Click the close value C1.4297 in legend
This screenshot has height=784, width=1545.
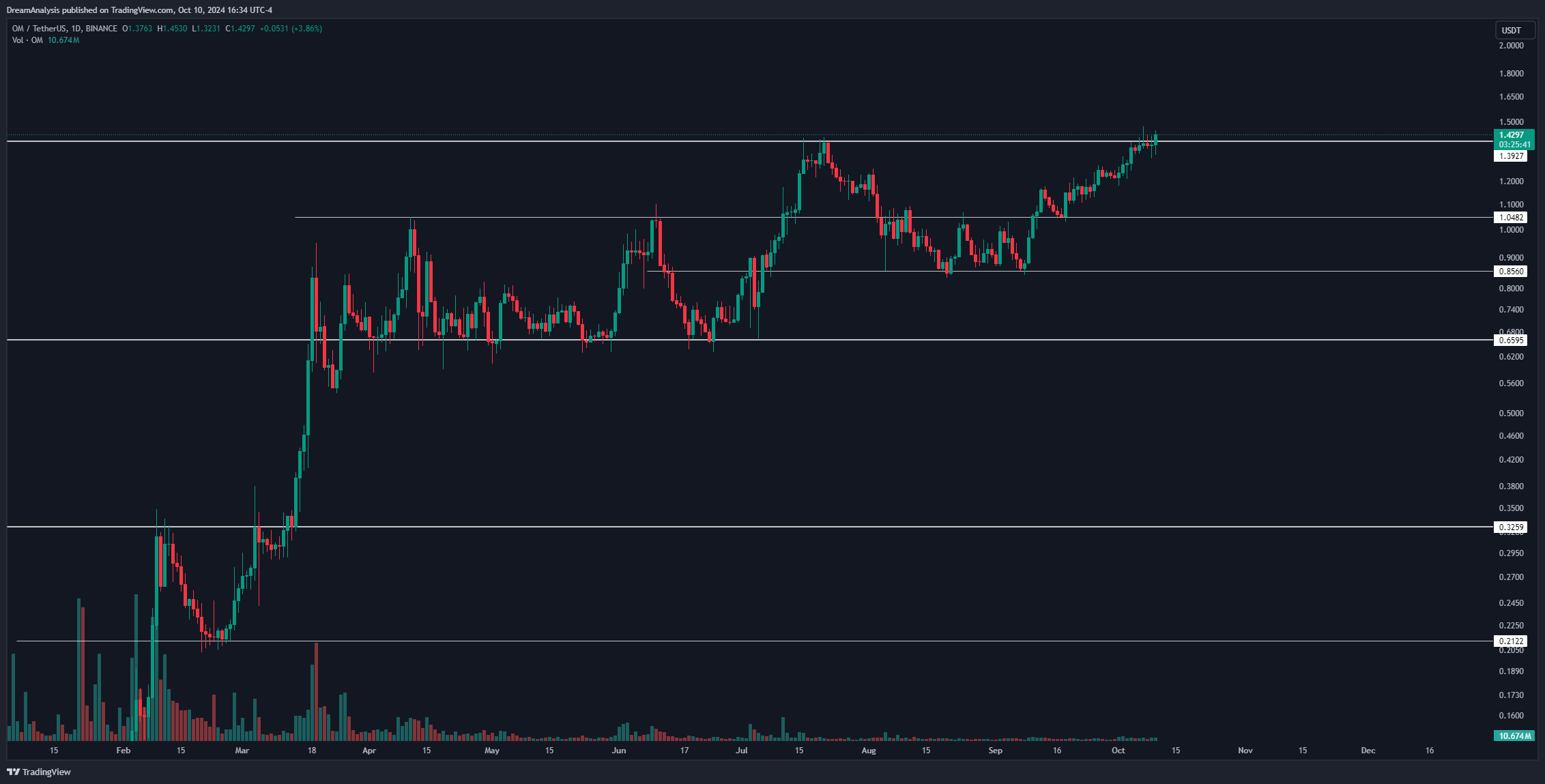[x=240, y=29]
